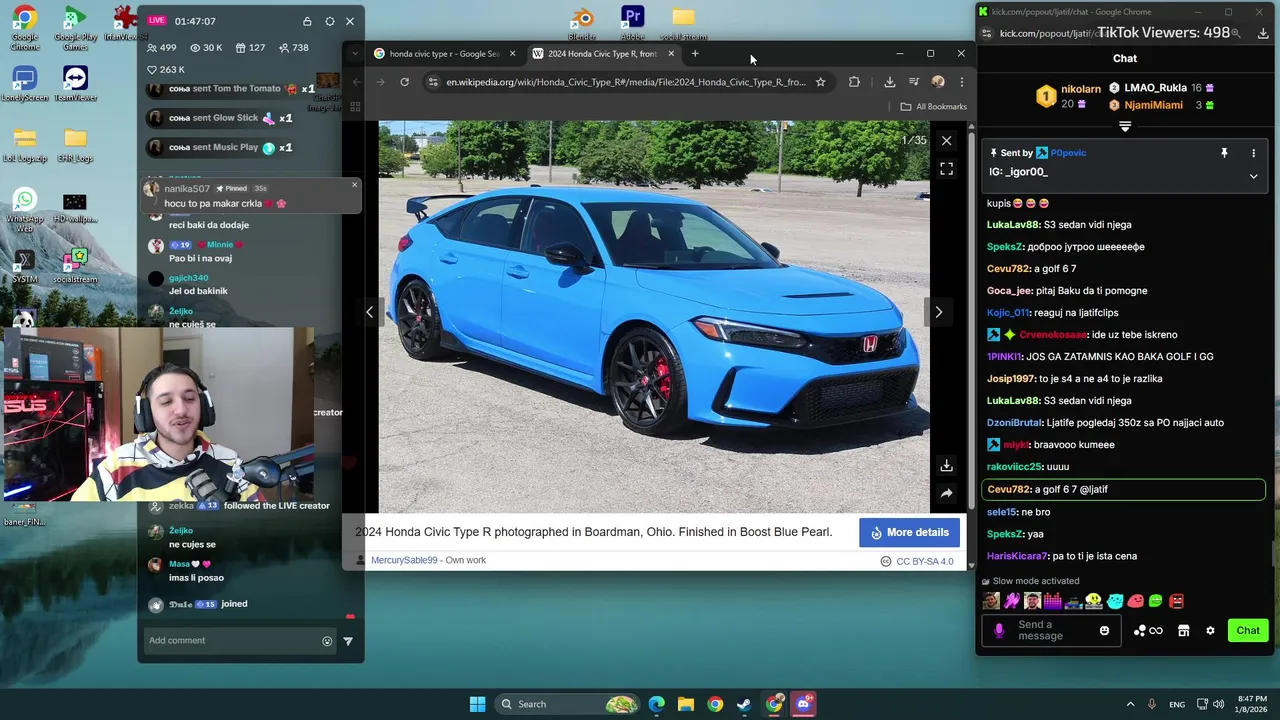Open MercurySable99 author link
The width and height of the screenshot is (1280, 720).
tap(404, 560)
